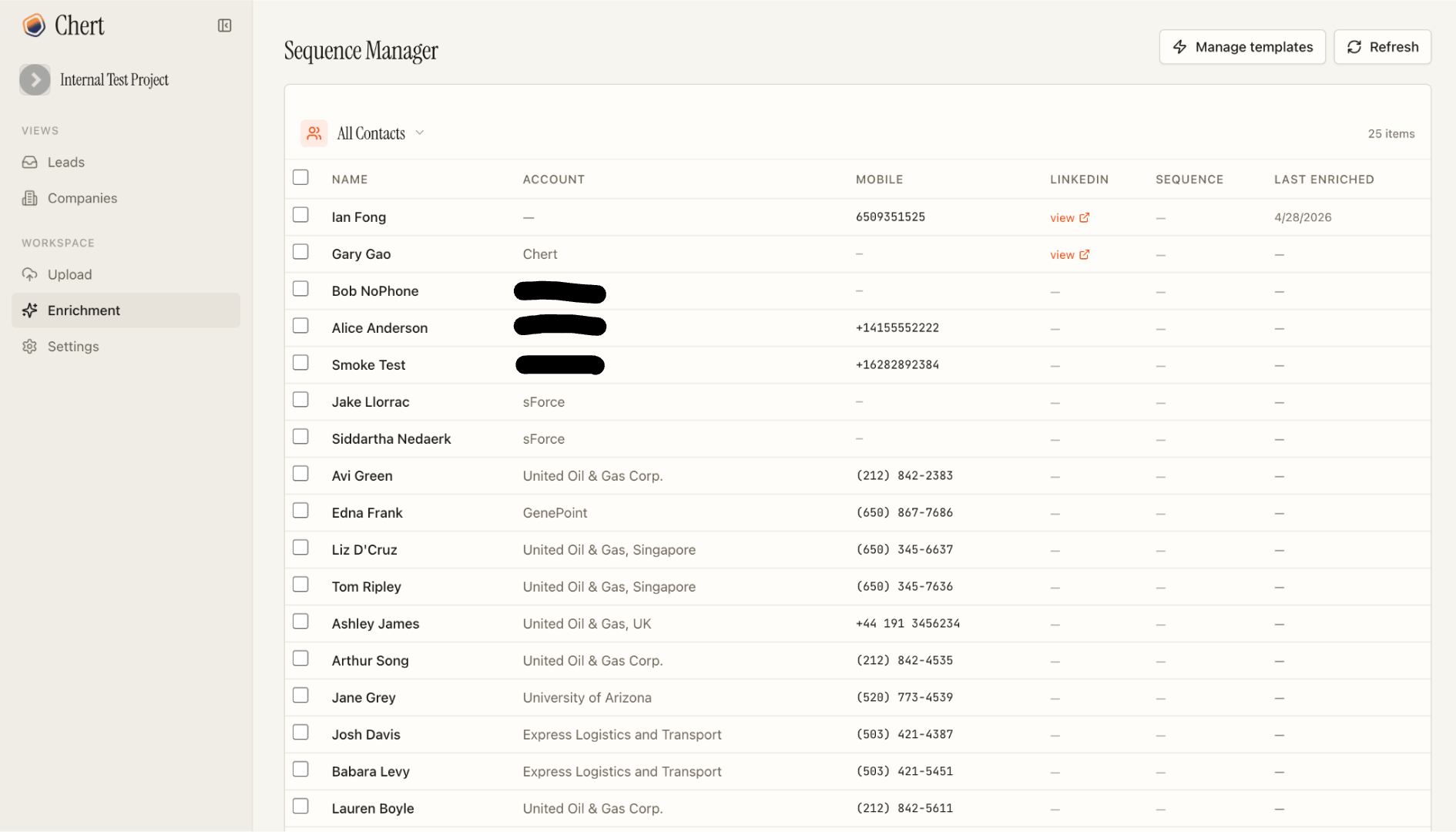The image size is (1456, 832).
Task: Click United Oil & Gas, UK account
Action: pyautogui.click(x=587, y=624)
